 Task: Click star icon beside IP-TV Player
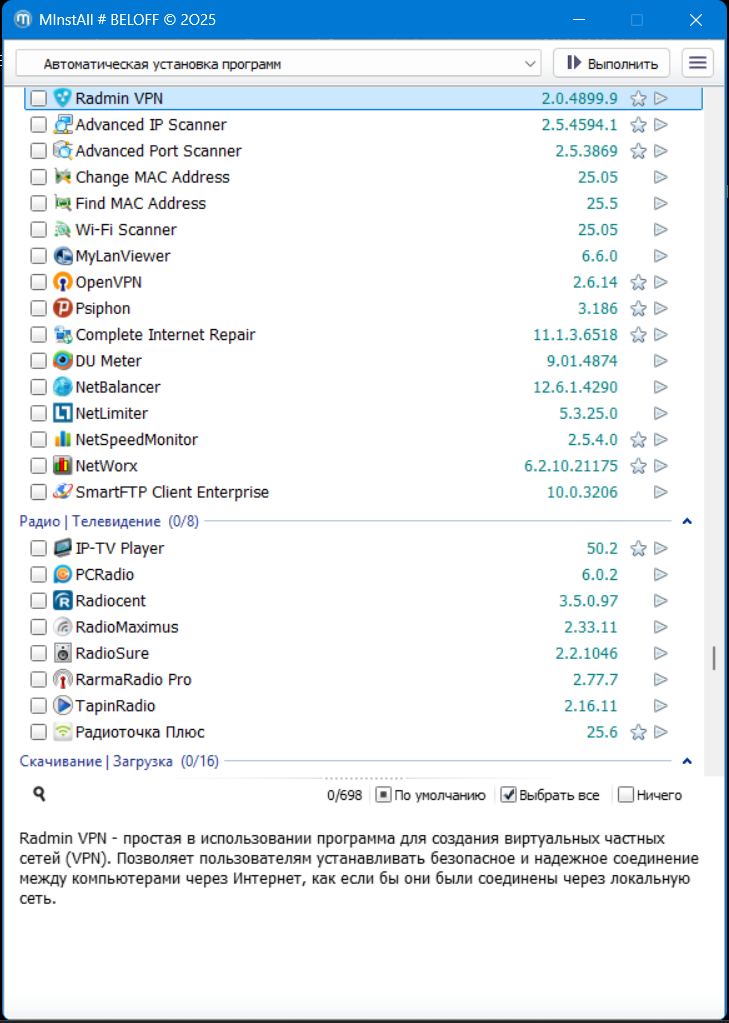pyautogui.click(x=638, y=549)
